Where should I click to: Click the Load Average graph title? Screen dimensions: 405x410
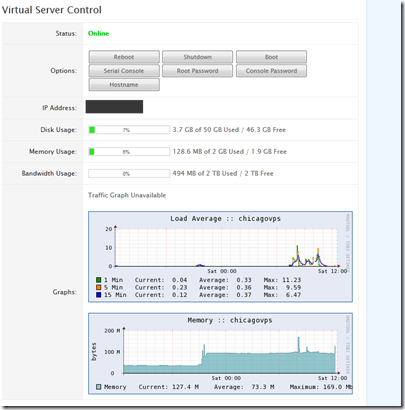click(226, 219)
